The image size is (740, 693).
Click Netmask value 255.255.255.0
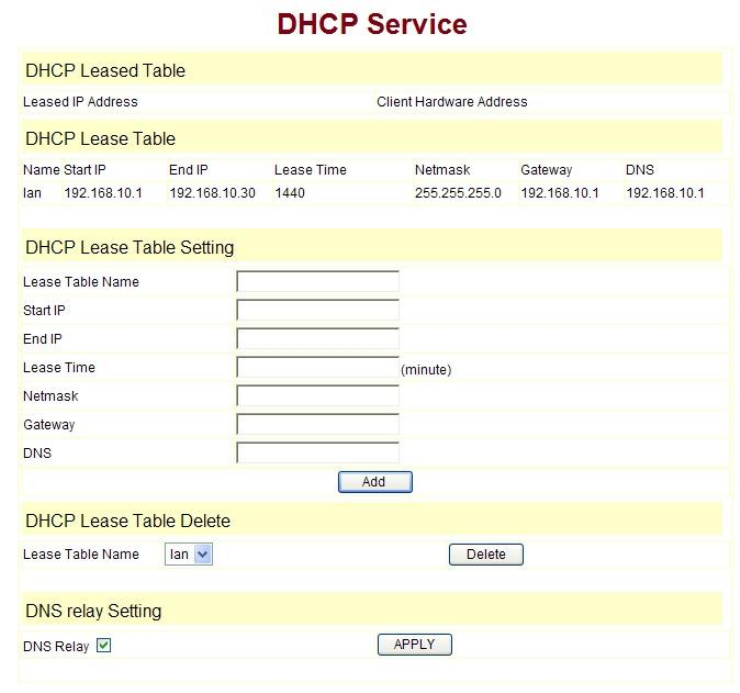(458, 193)
